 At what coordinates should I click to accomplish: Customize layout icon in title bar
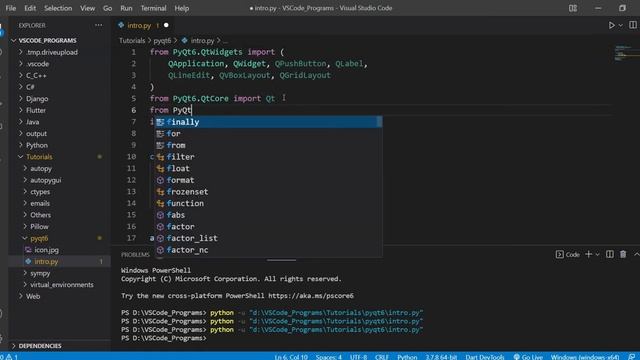pos(573,8)
